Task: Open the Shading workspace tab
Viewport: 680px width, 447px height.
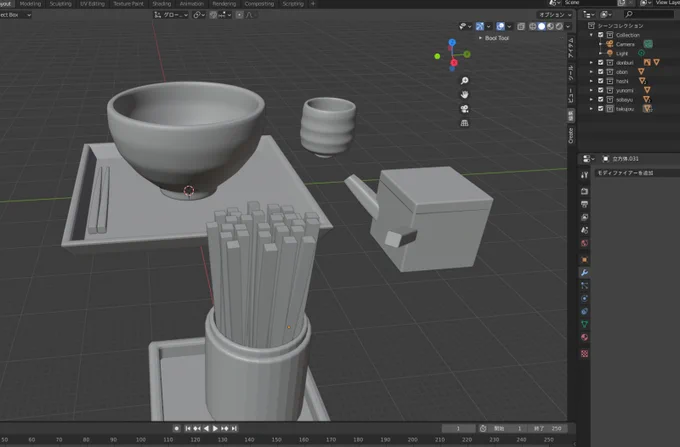Action: pos(162,3)
